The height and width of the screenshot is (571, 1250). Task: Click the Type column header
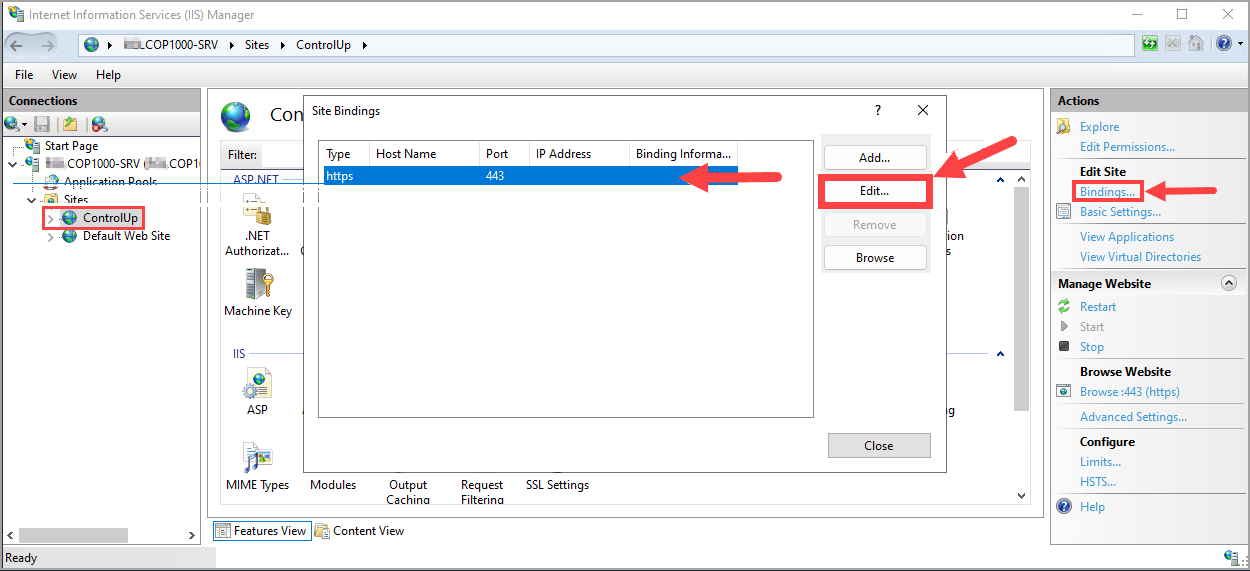coord(345,154)
